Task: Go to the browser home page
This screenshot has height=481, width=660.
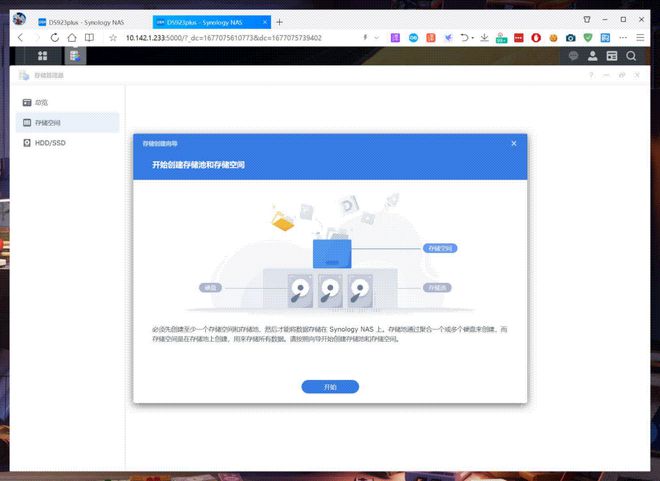Action: pyautogui.click(x=72, y=37)
